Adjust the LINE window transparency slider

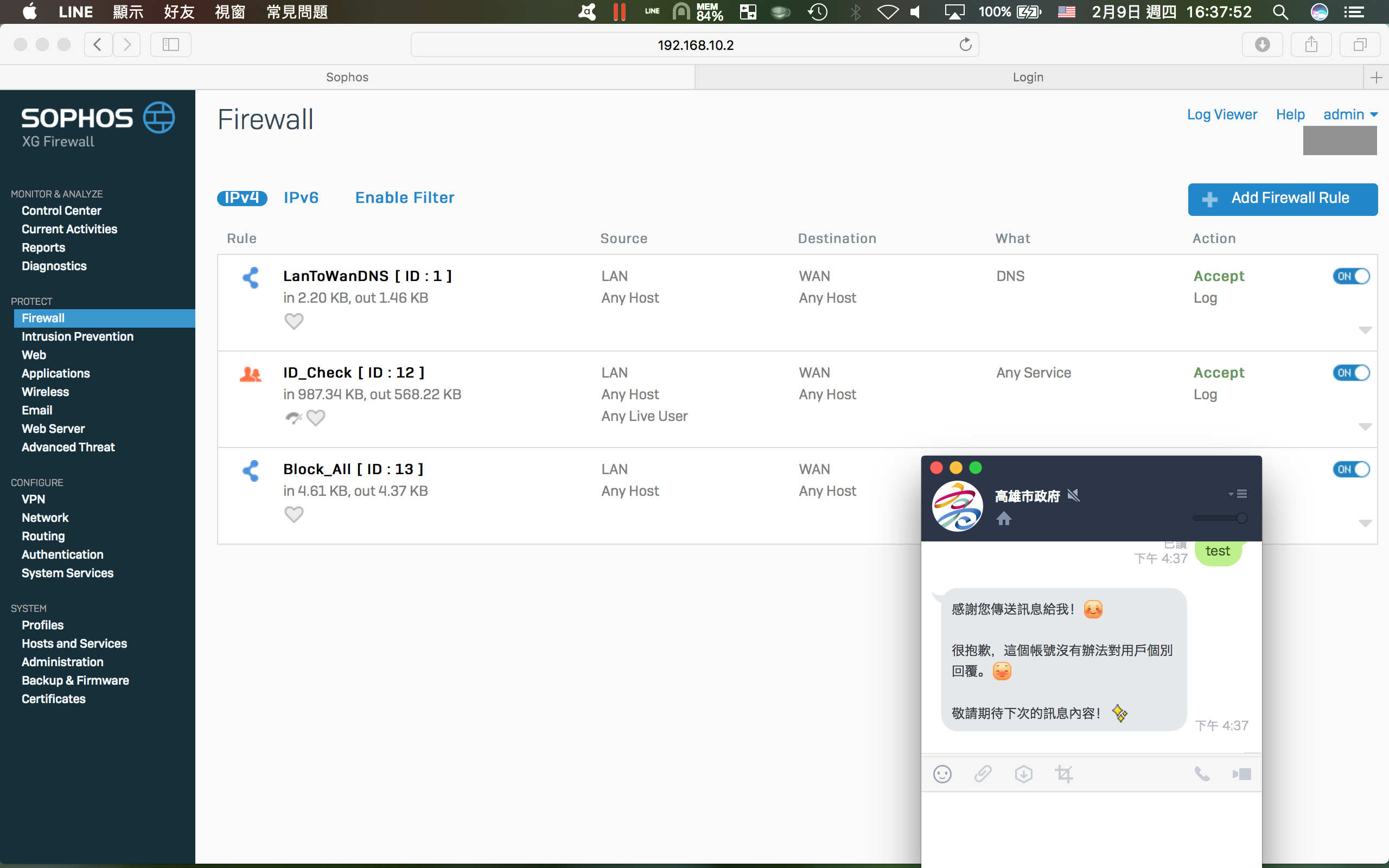coord(1220,519)
